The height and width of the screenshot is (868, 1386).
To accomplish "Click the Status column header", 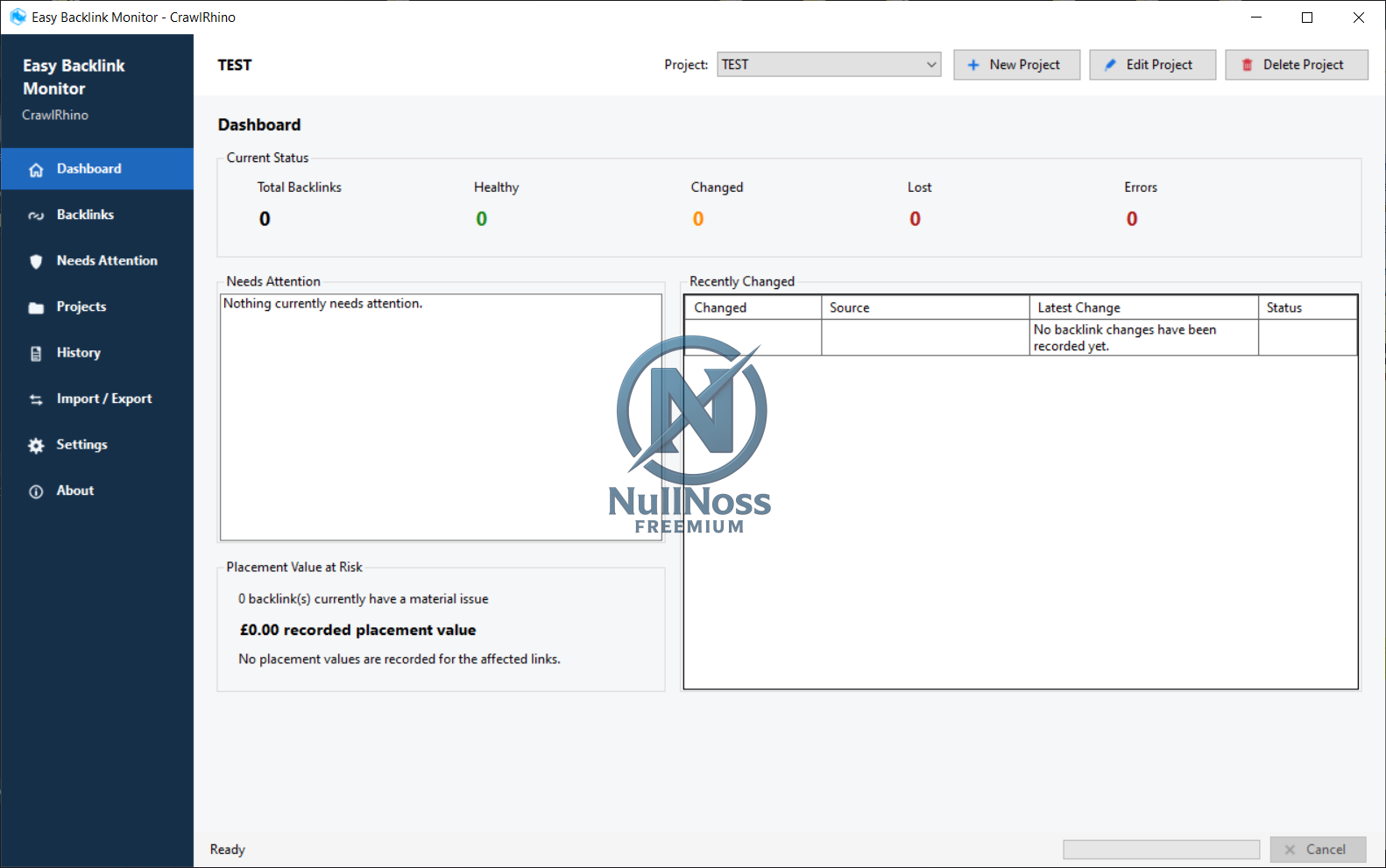I will coord(1308,307).
